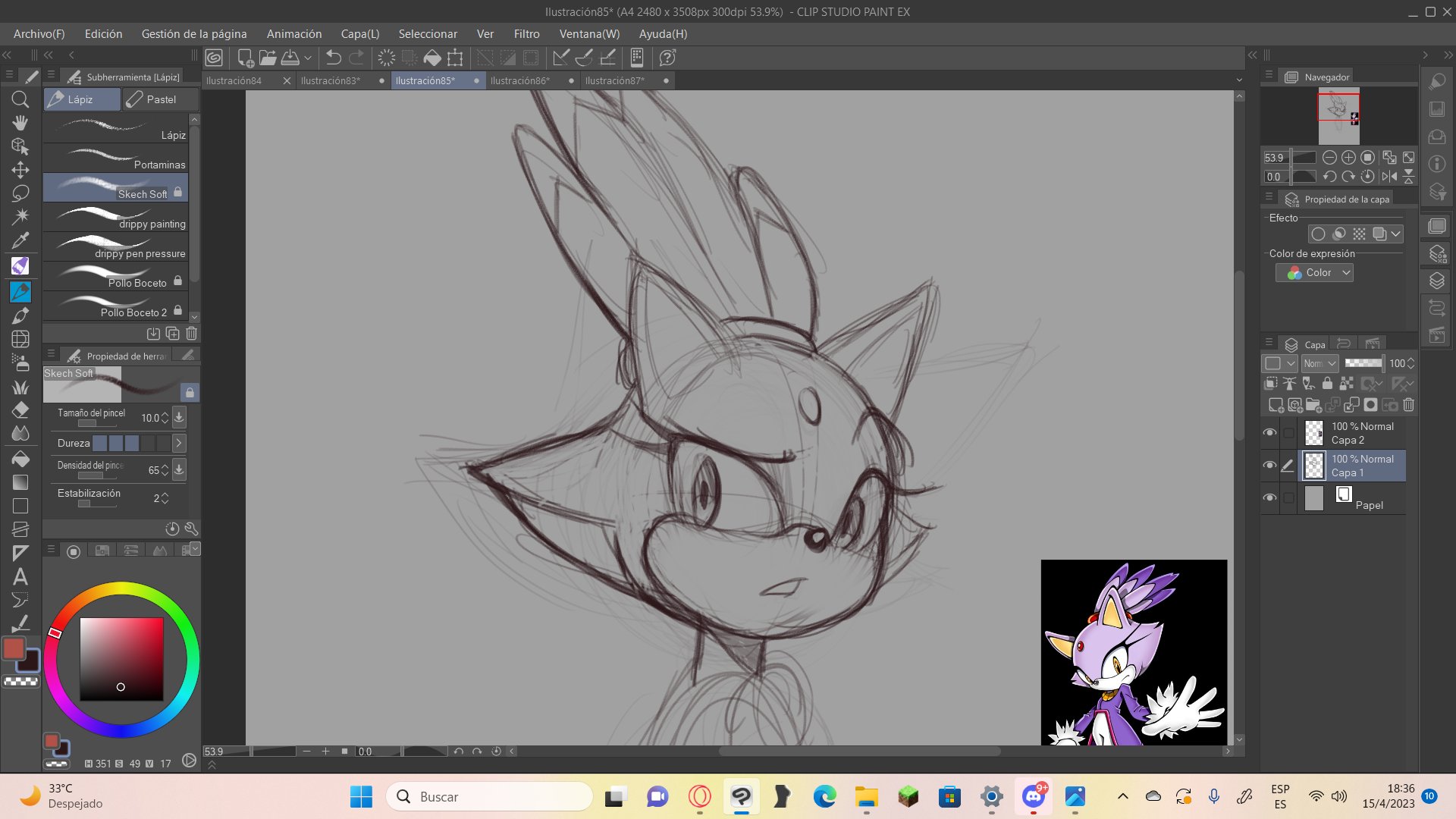Select Papel layer
The image size is (1456, 819).
[1353, 498]
